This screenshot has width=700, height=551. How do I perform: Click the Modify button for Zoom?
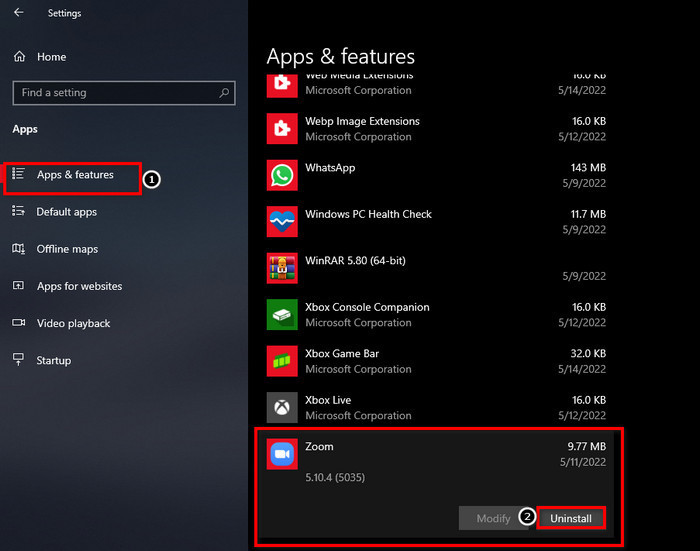[x=493, y=518]
